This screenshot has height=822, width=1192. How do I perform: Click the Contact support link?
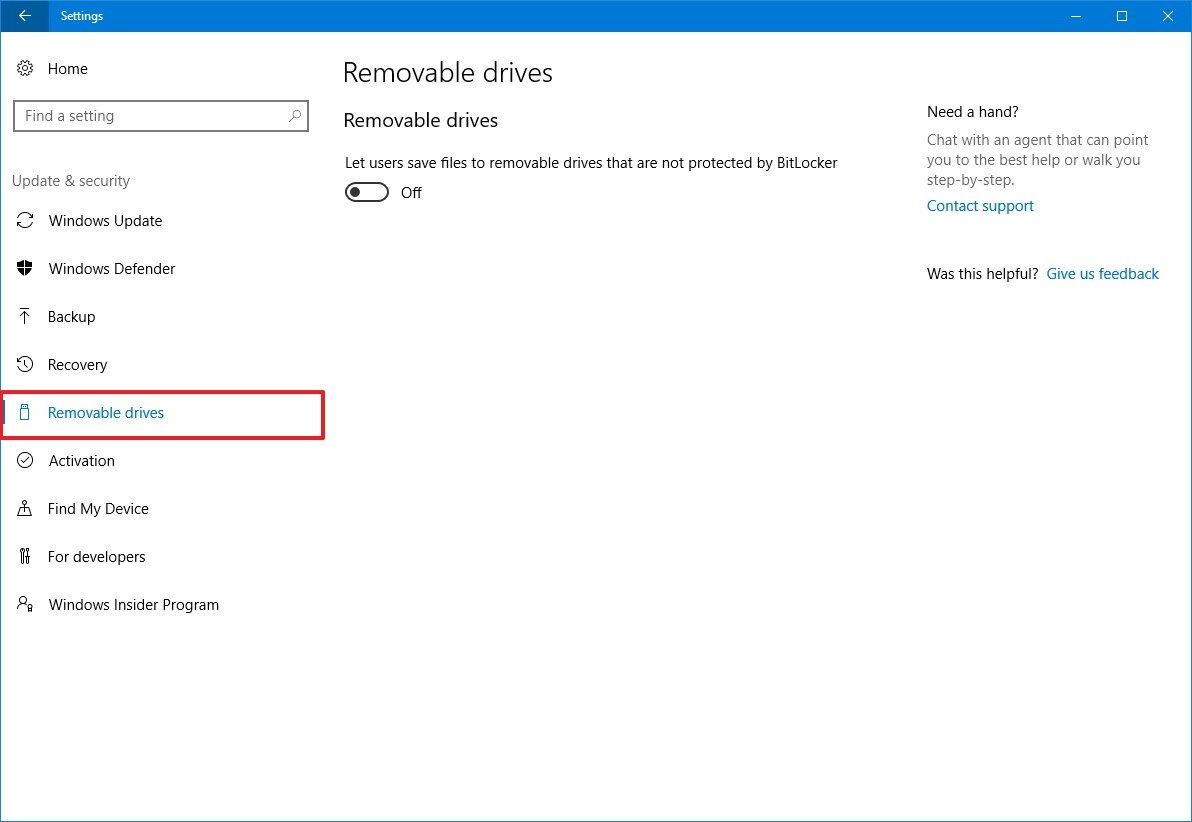click(980, 205)
